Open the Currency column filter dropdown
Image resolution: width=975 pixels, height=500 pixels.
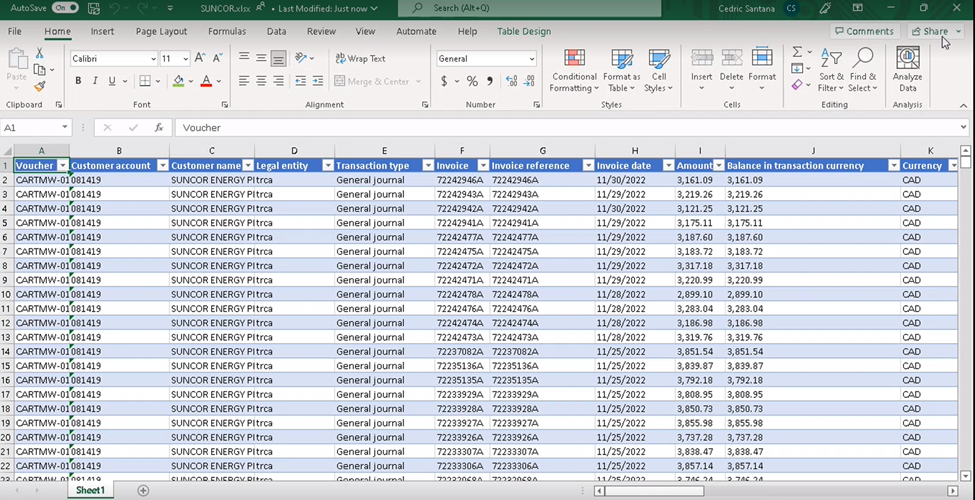(x=952, y=165)
